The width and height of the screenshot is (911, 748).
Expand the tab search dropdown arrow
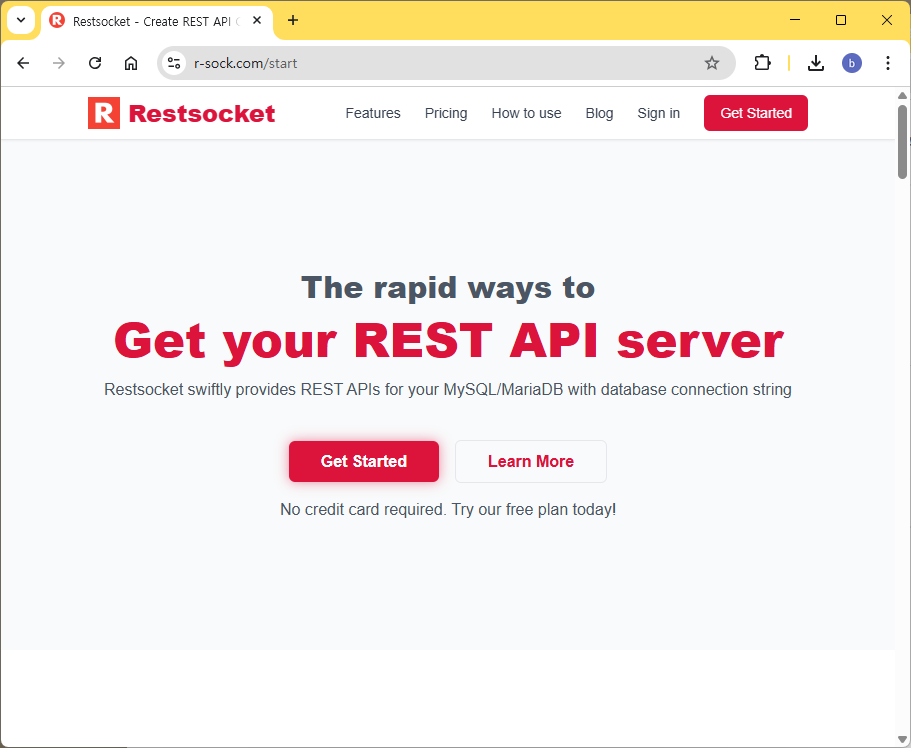[x=21, y=20]
